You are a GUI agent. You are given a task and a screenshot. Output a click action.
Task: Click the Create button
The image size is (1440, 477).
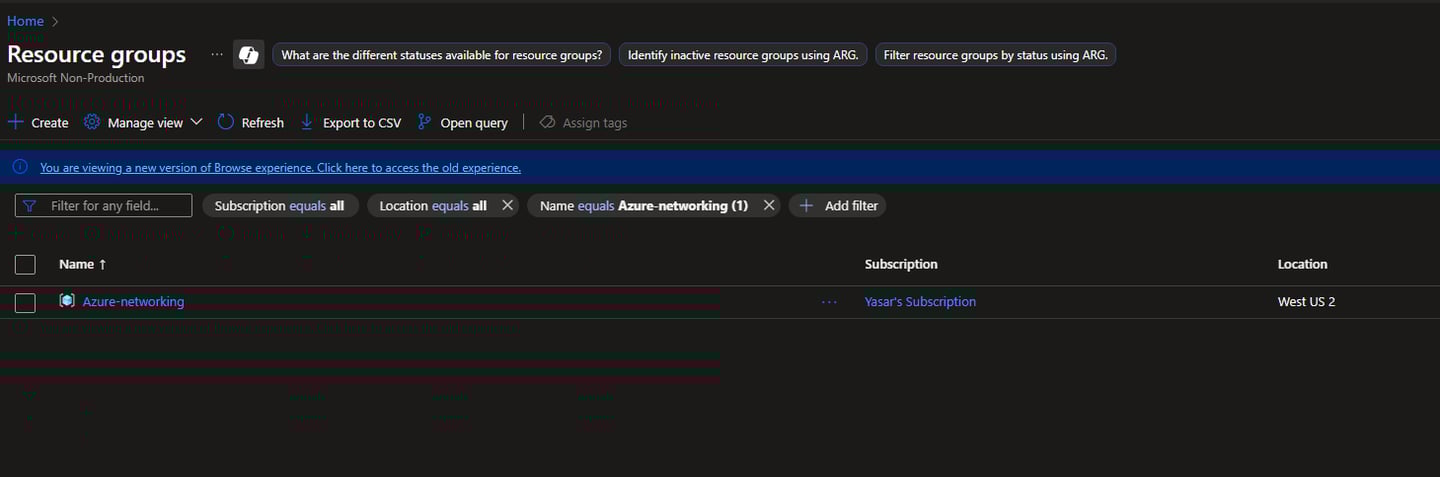click(38, 123)
